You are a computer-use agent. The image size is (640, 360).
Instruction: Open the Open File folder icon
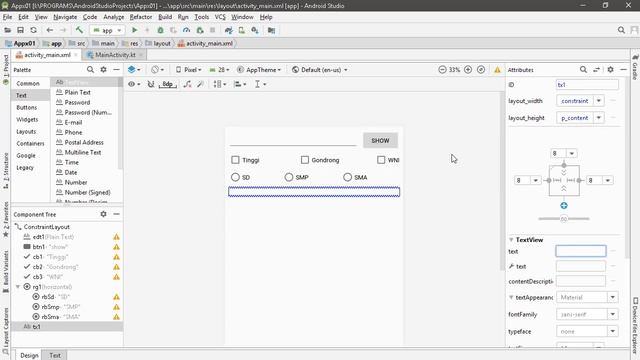[x=7, y=30]
